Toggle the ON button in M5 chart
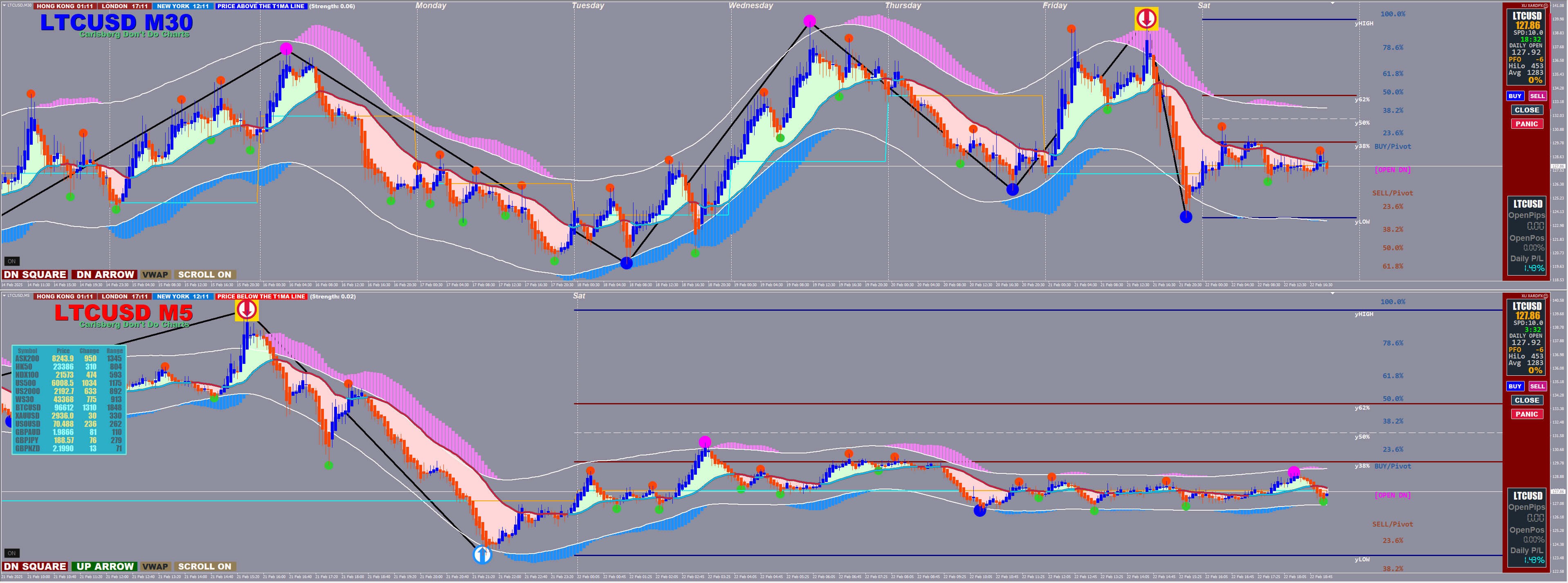The width and height of the screenshot is (1568, 583). 11,553
